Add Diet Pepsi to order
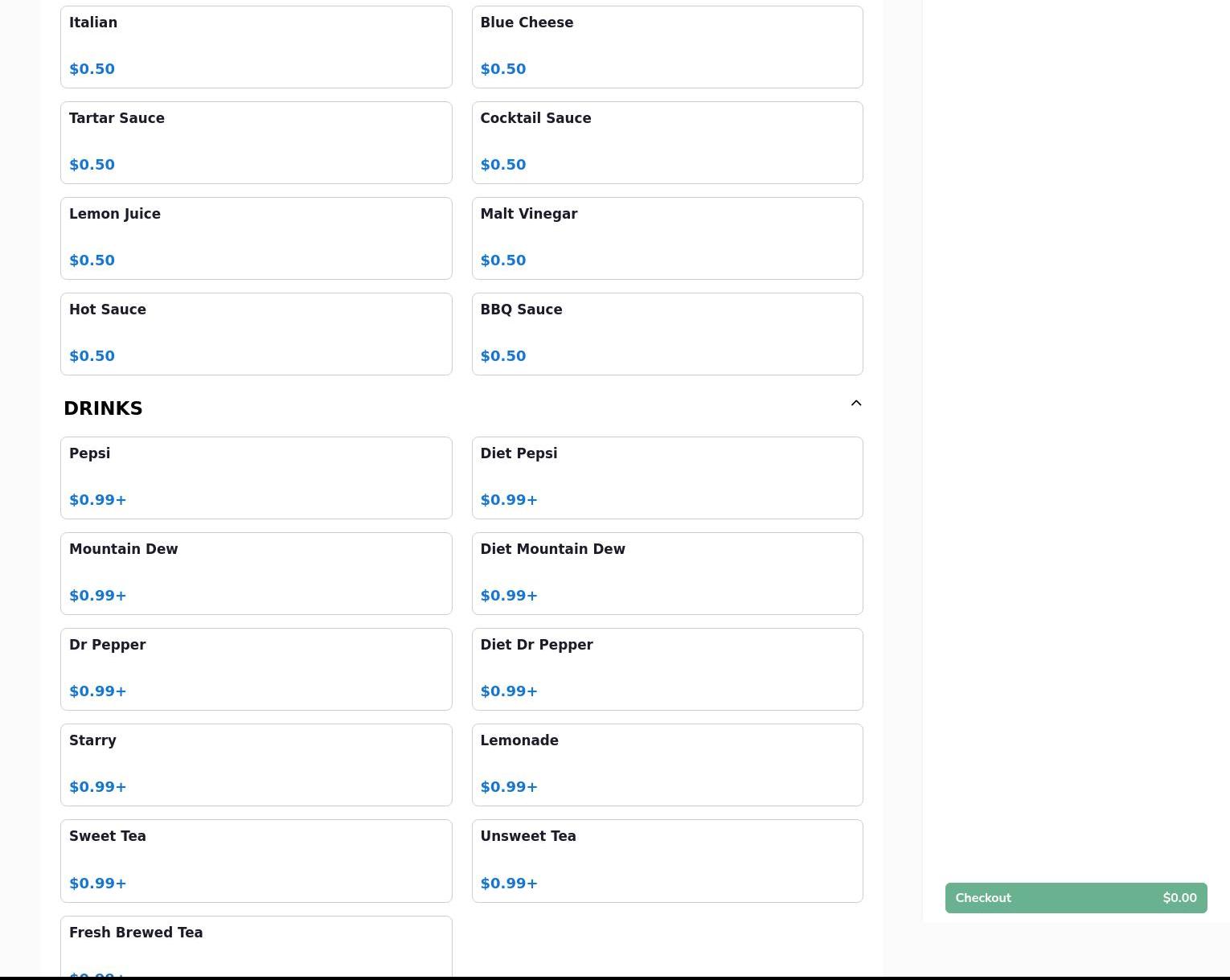The width and height of the screenshot is (1230, 980). [x=666, y=478]
